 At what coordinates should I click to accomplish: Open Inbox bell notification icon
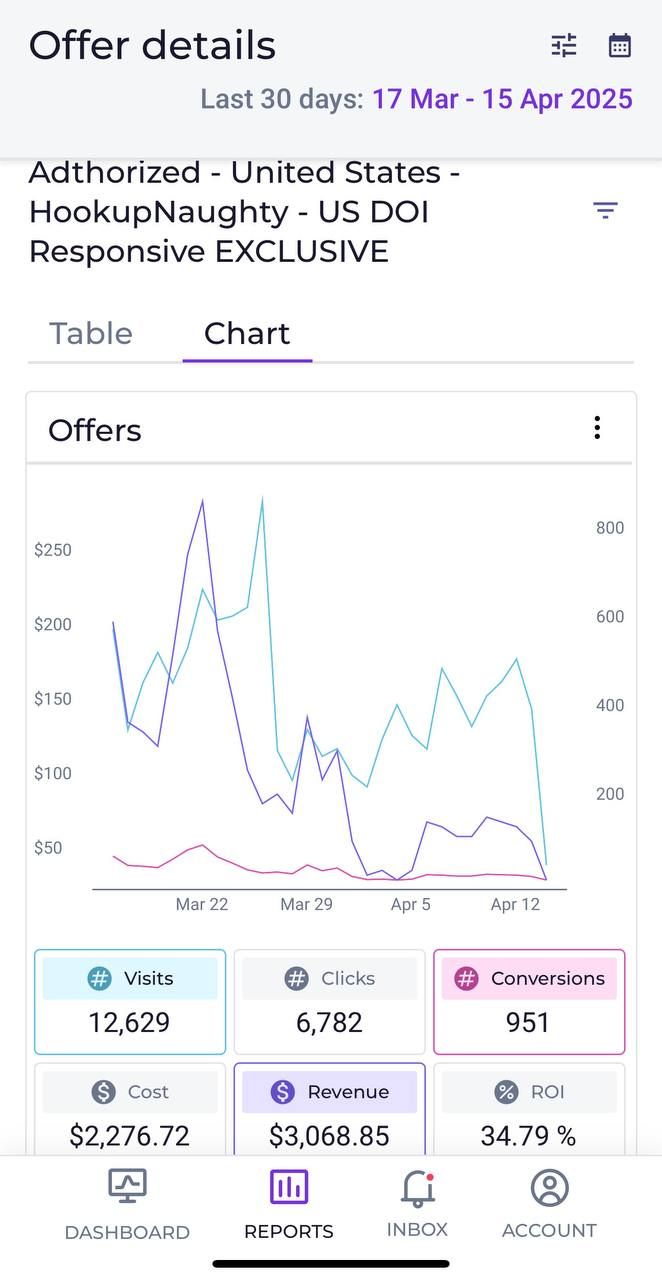coord(417,1188)
